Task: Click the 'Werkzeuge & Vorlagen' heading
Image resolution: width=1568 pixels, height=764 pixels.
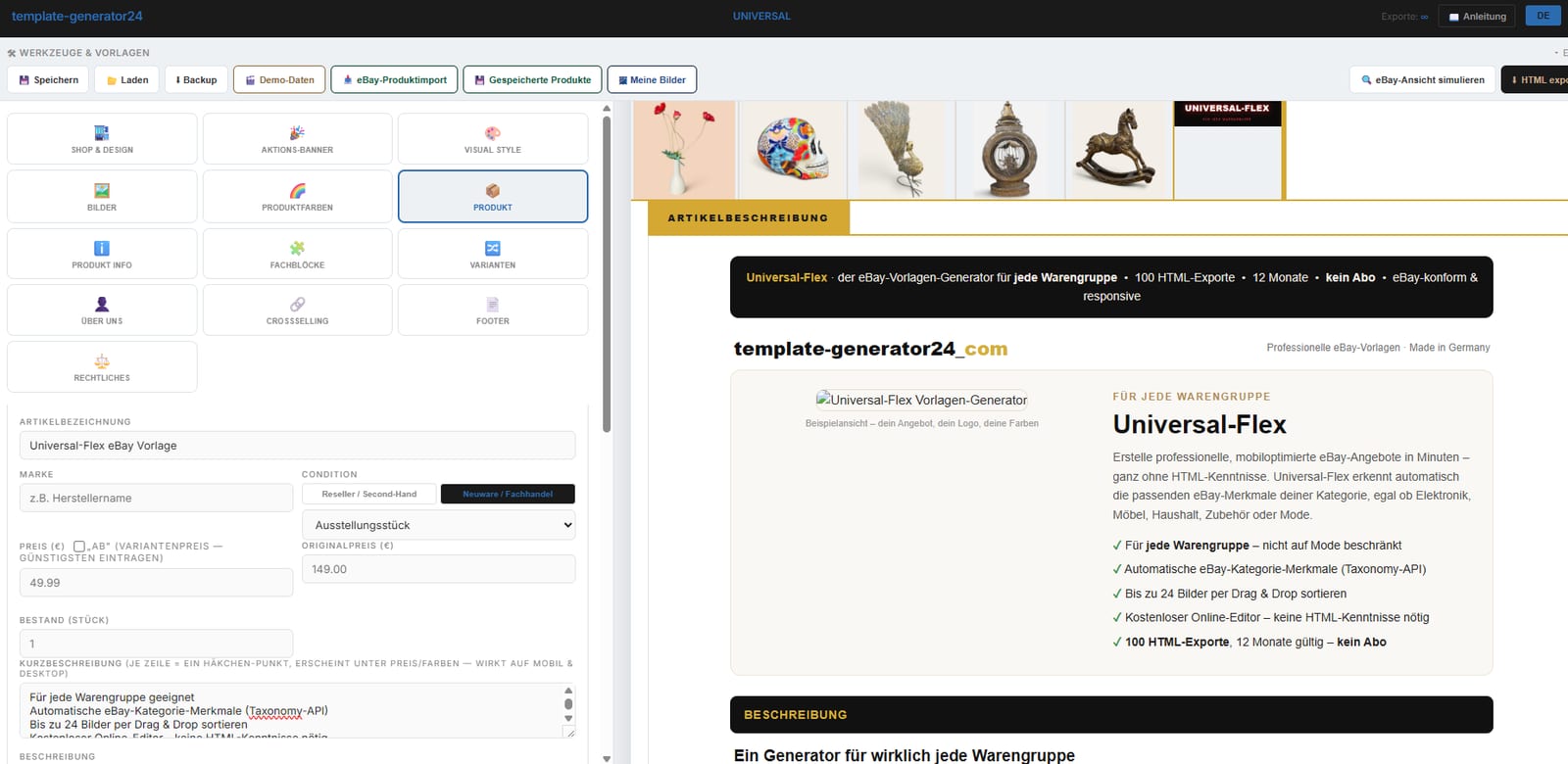Action: [78, 53]
